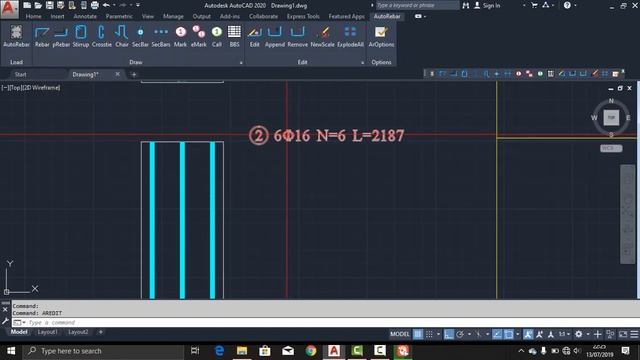
Task: Click the Undo arrow in quick access toolbar
Action: 106,5
